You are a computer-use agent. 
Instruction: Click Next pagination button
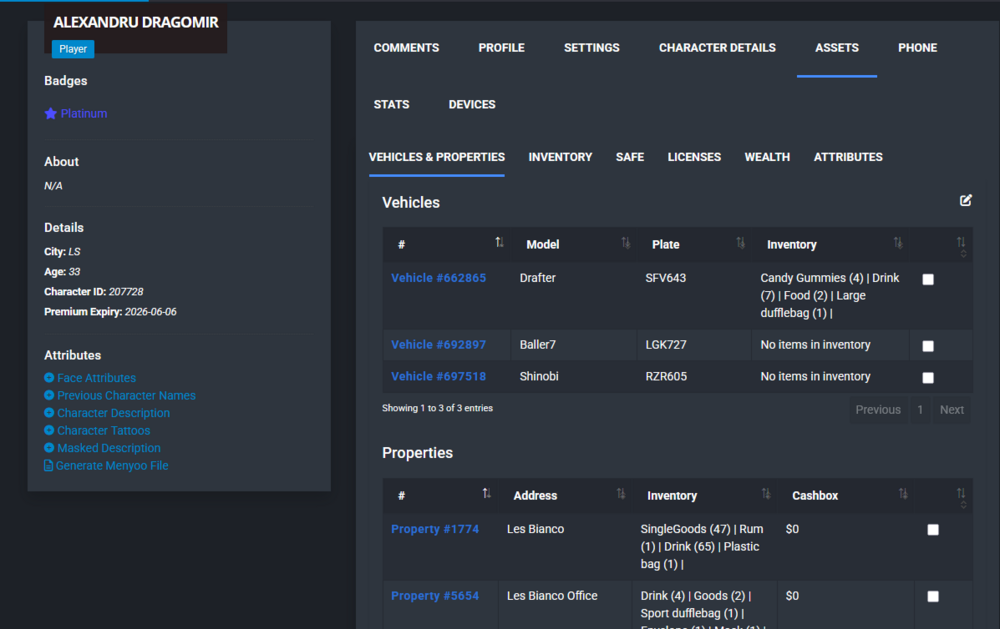coord(952,410)
